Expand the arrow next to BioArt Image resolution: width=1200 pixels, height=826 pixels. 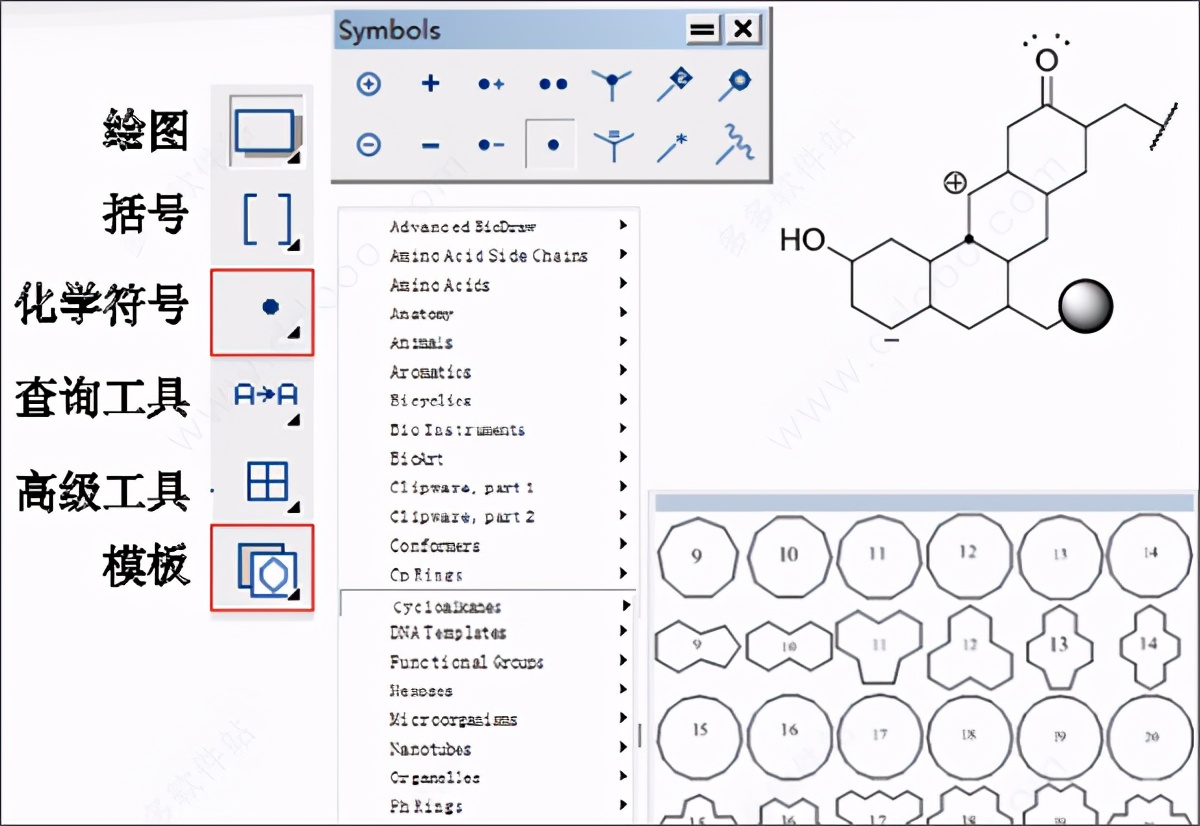624,458
